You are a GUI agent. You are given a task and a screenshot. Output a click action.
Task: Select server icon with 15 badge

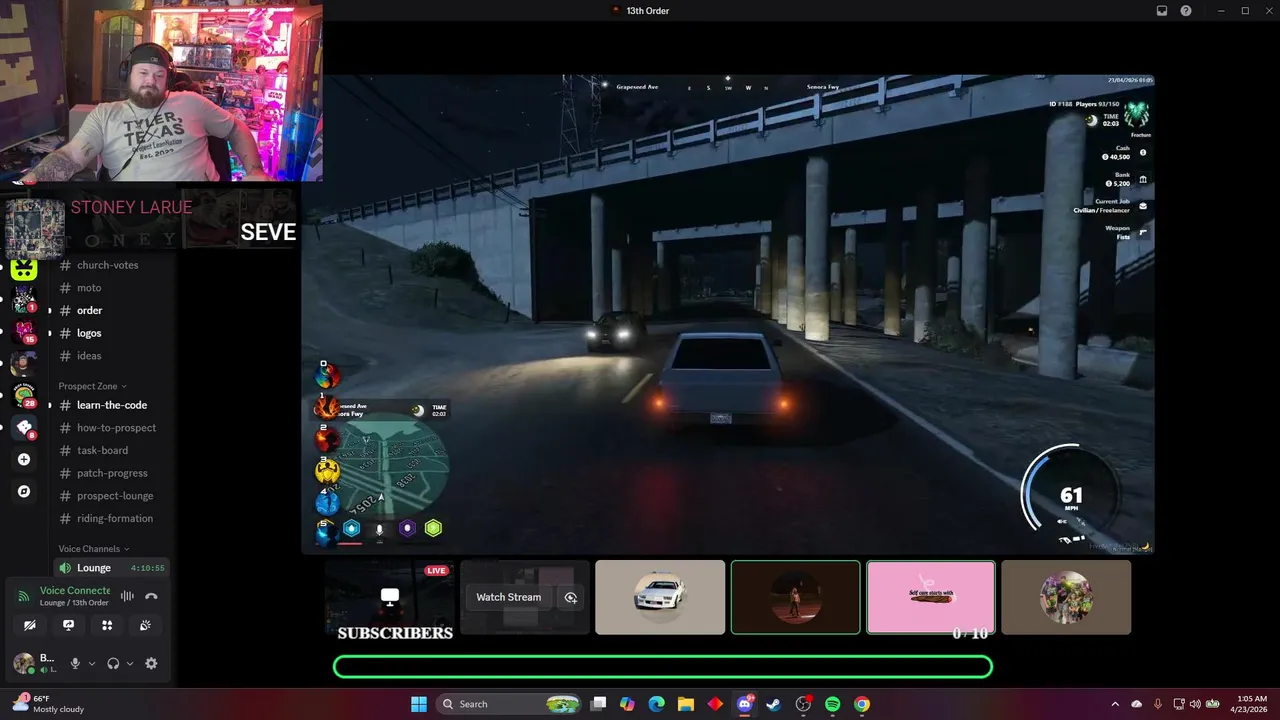click(24, 331)
